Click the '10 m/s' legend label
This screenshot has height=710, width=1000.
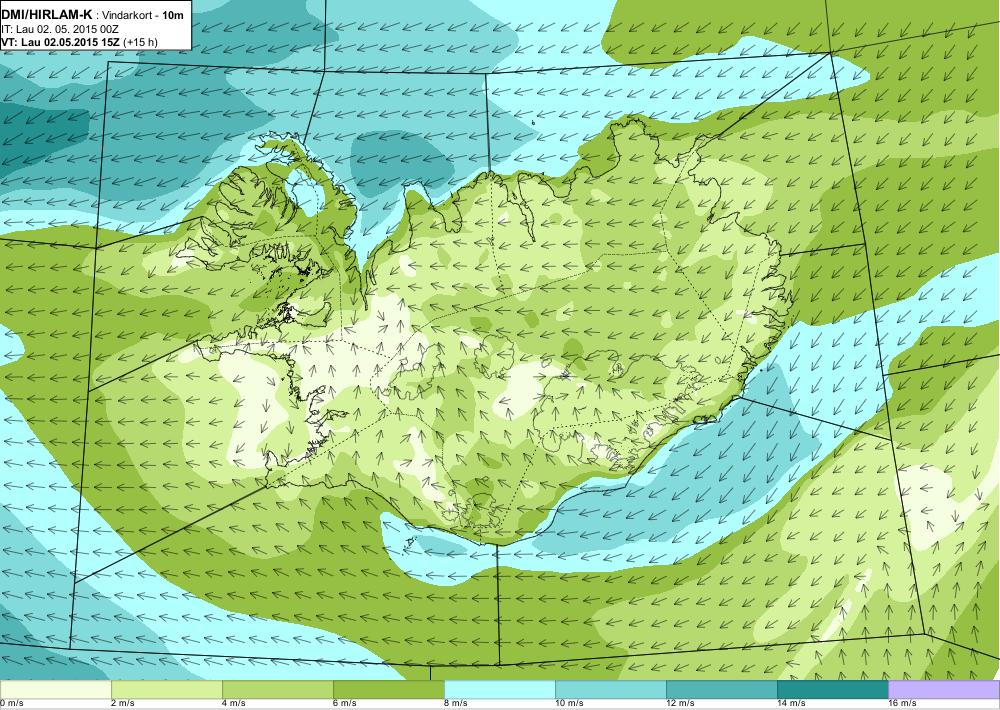point(569,704)
